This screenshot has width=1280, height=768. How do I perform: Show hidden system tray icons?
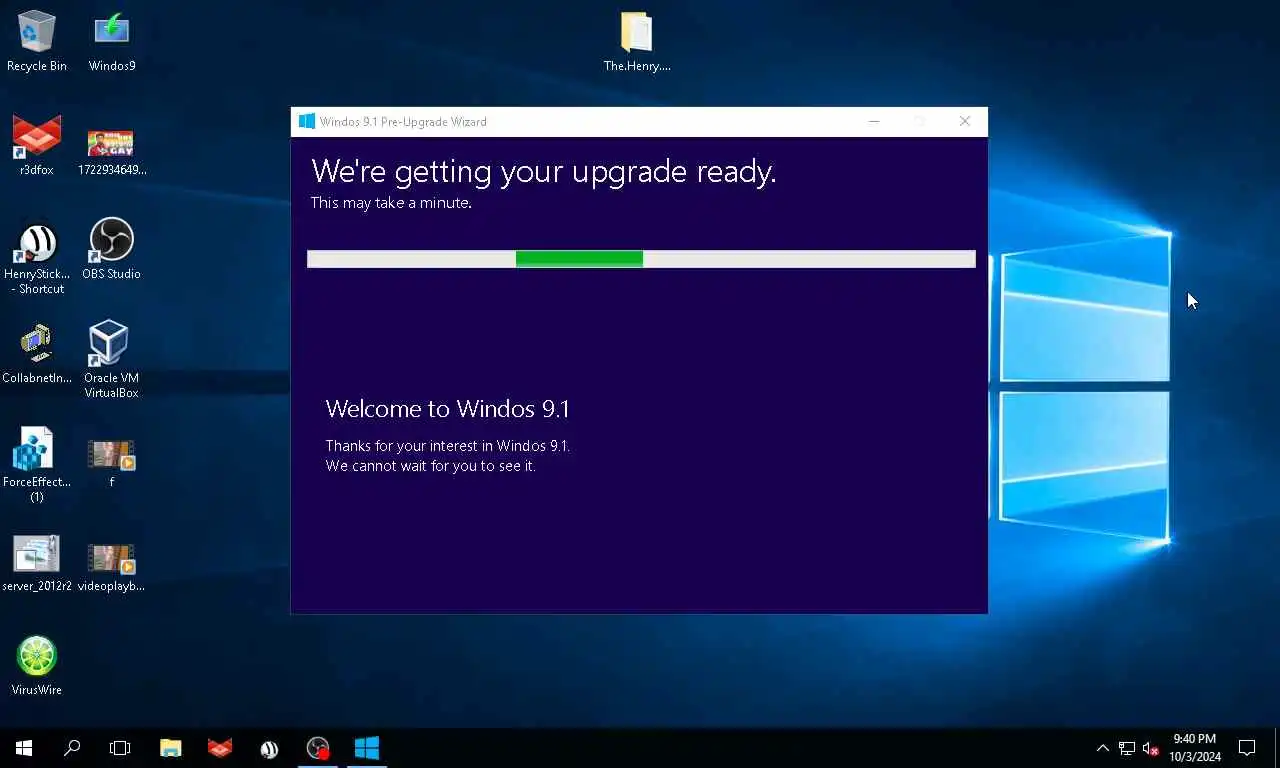click(x=1103, y=748)
